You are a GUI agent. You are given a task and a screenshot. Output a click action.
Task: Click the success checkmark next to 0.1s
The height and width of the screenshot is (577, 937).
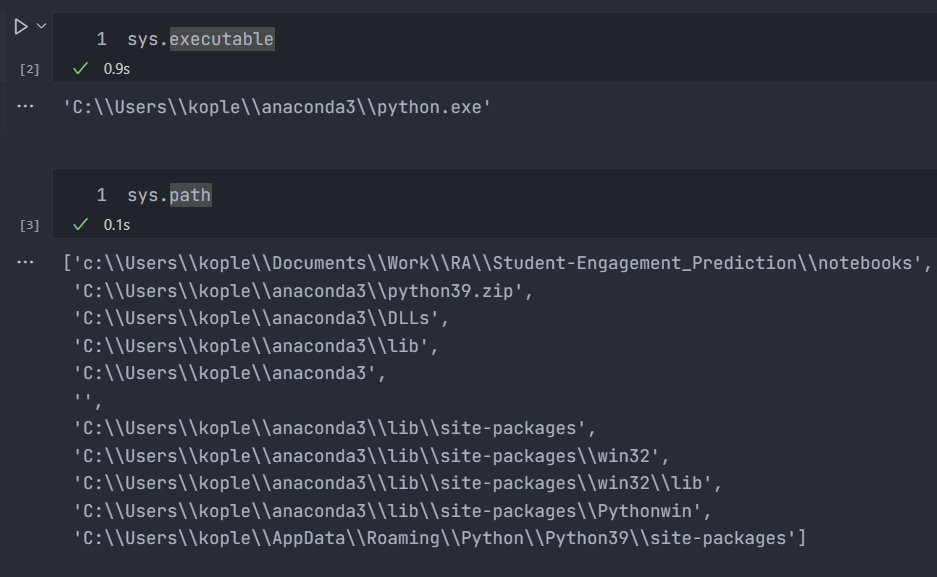point(81,224)
